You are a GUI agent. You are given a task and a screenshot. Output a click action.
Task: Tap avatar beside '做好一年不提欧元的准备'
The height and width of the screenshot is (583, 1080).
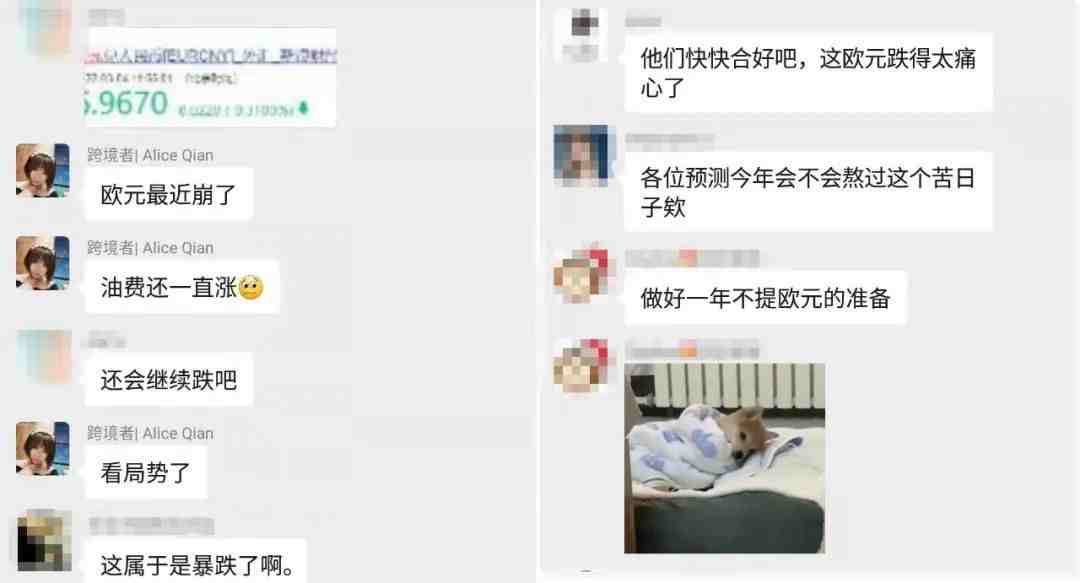581,274
